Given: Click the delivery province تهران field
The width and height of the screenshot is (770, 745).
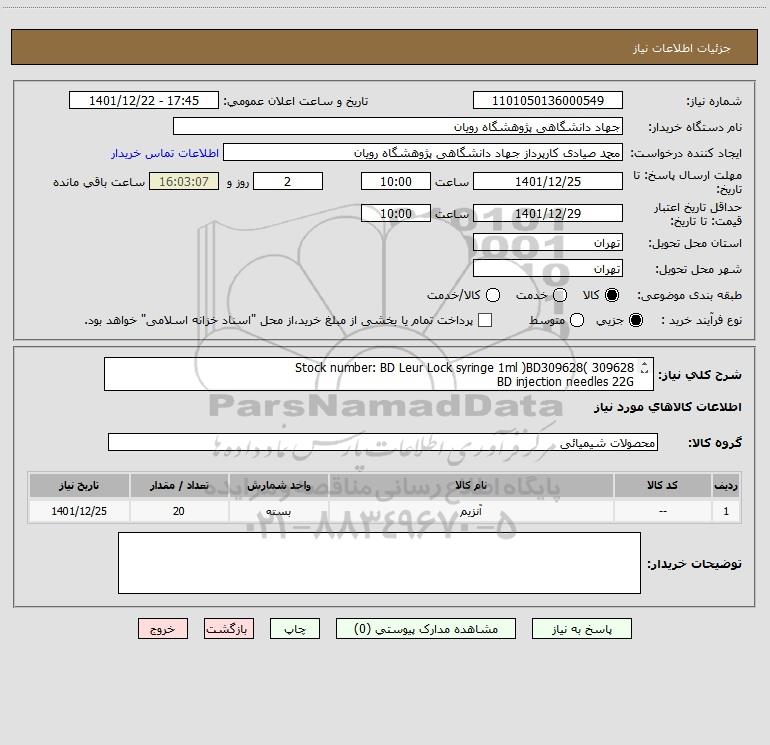Looking at the screenshot, I should point(548,243).
